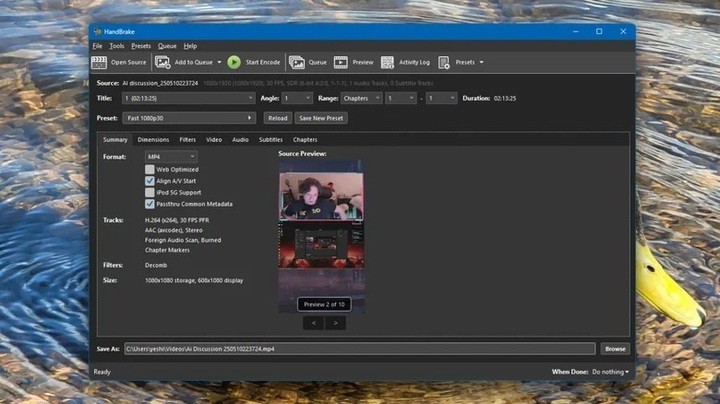The image size is (720, 404).
Task: Toggle Passthru Common Metadata checkbox
Action: pyautogui.click(x=150, y=203)
